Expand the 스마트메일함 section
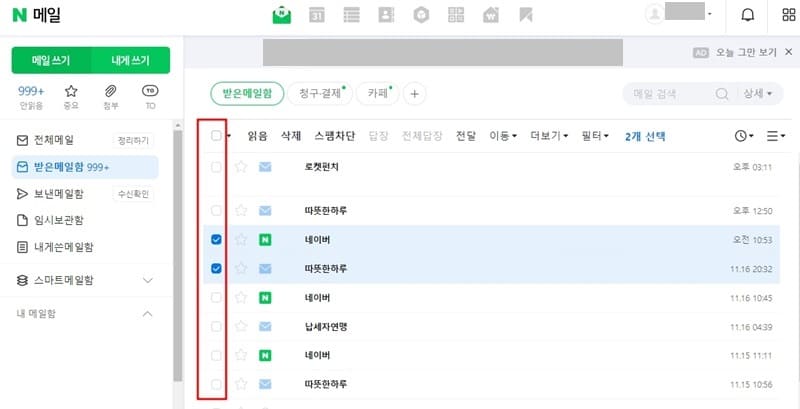 [148, 281]
